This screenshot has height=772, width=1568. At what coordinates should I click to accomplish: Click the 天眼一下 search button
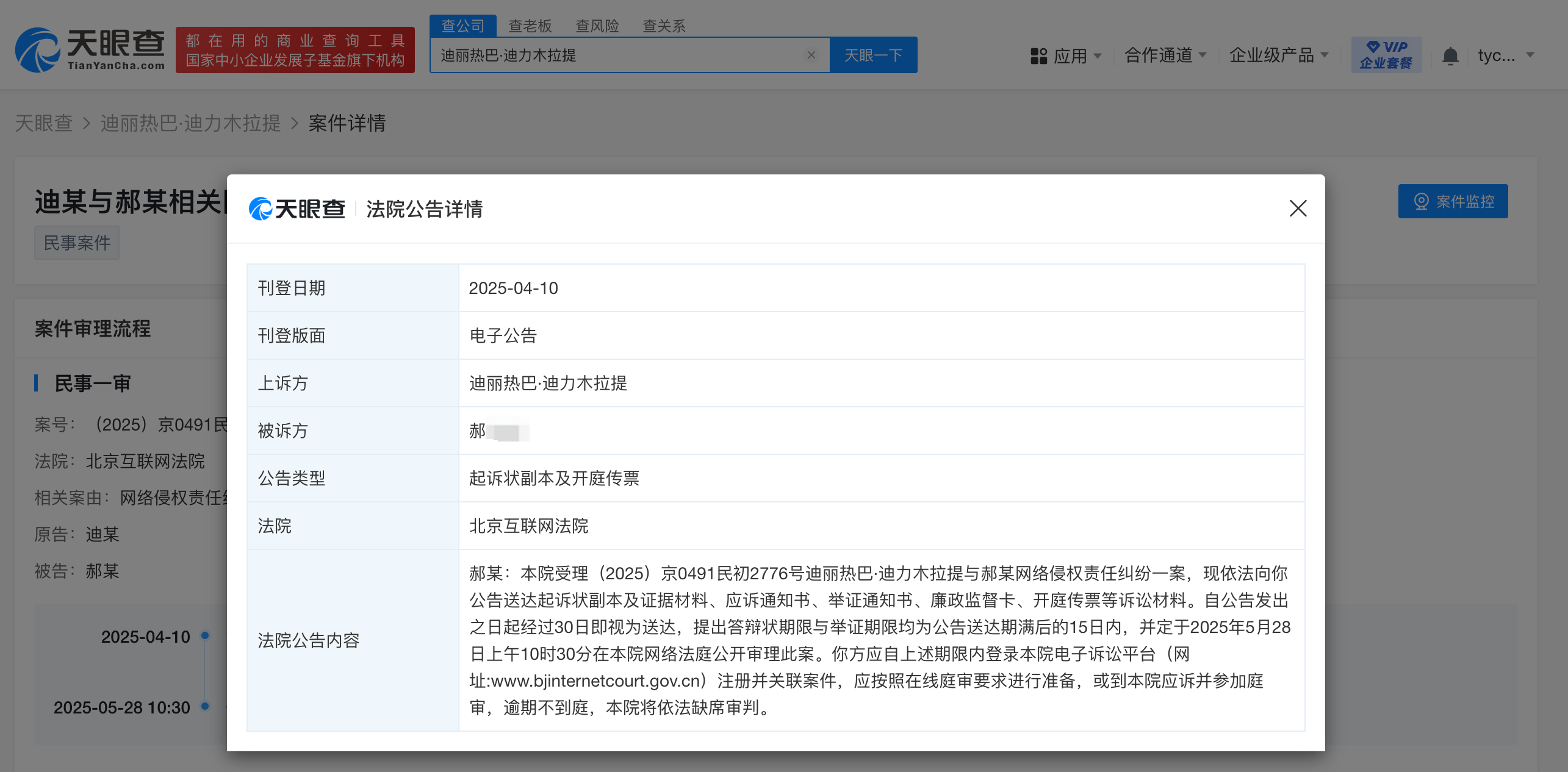873,55
